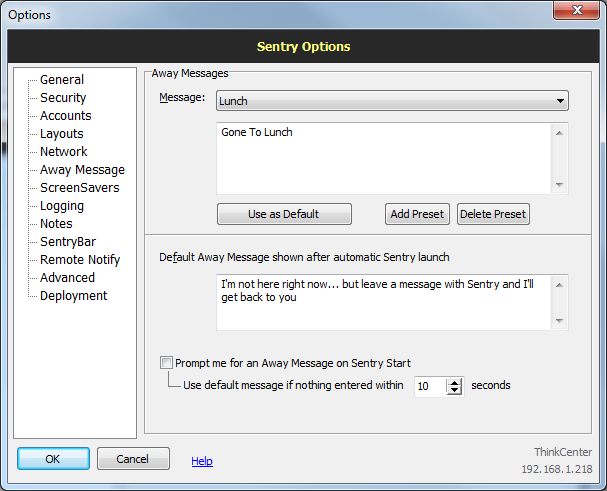Click into the Gone To Lunch text box
This screenshot has height=491, width=607.
click(384, 159)
